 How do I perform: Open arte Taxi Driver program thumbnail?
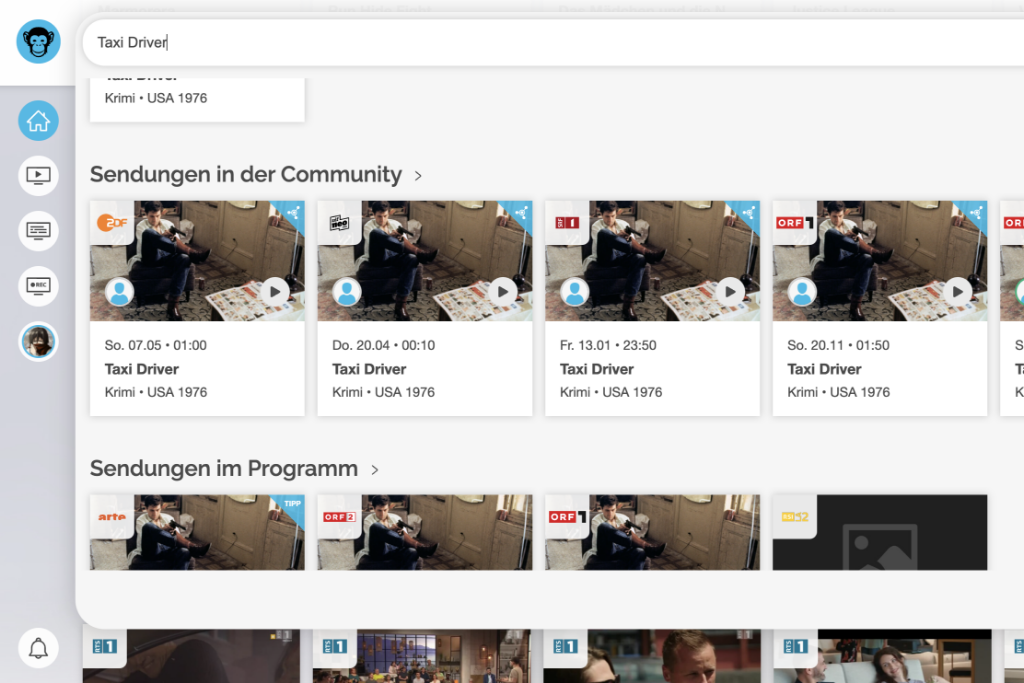tap(197, 532)
